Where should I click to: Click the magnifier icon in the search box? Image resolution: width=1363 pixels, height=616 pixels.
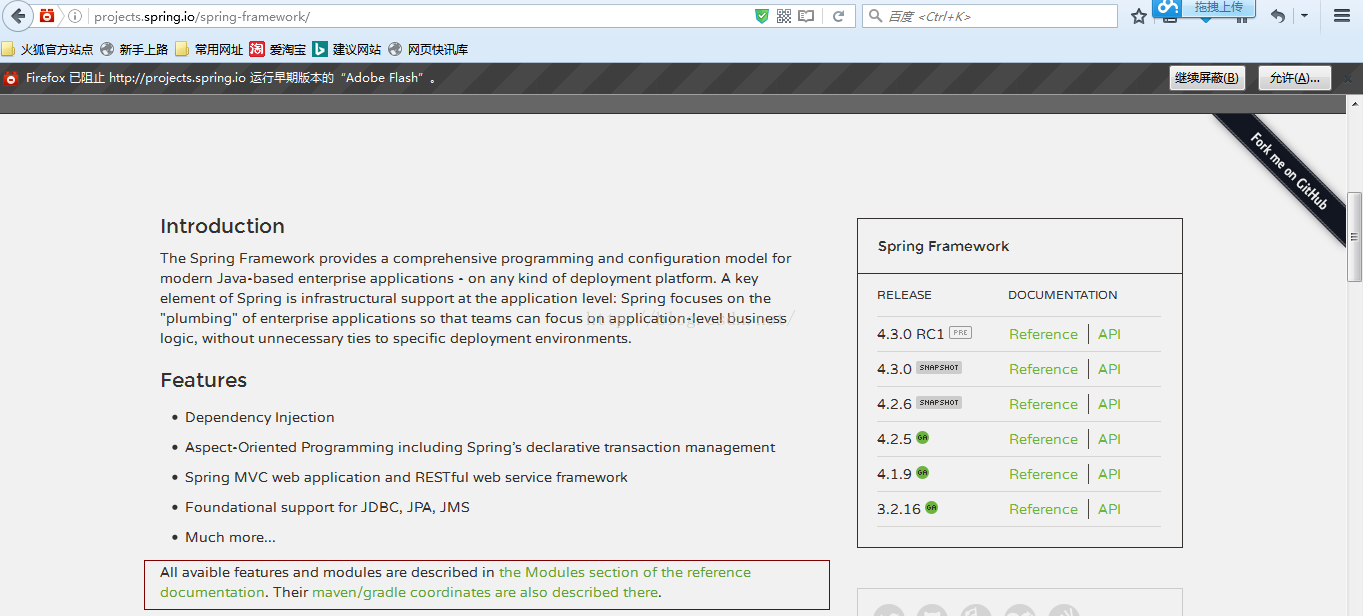pos(875,16)
